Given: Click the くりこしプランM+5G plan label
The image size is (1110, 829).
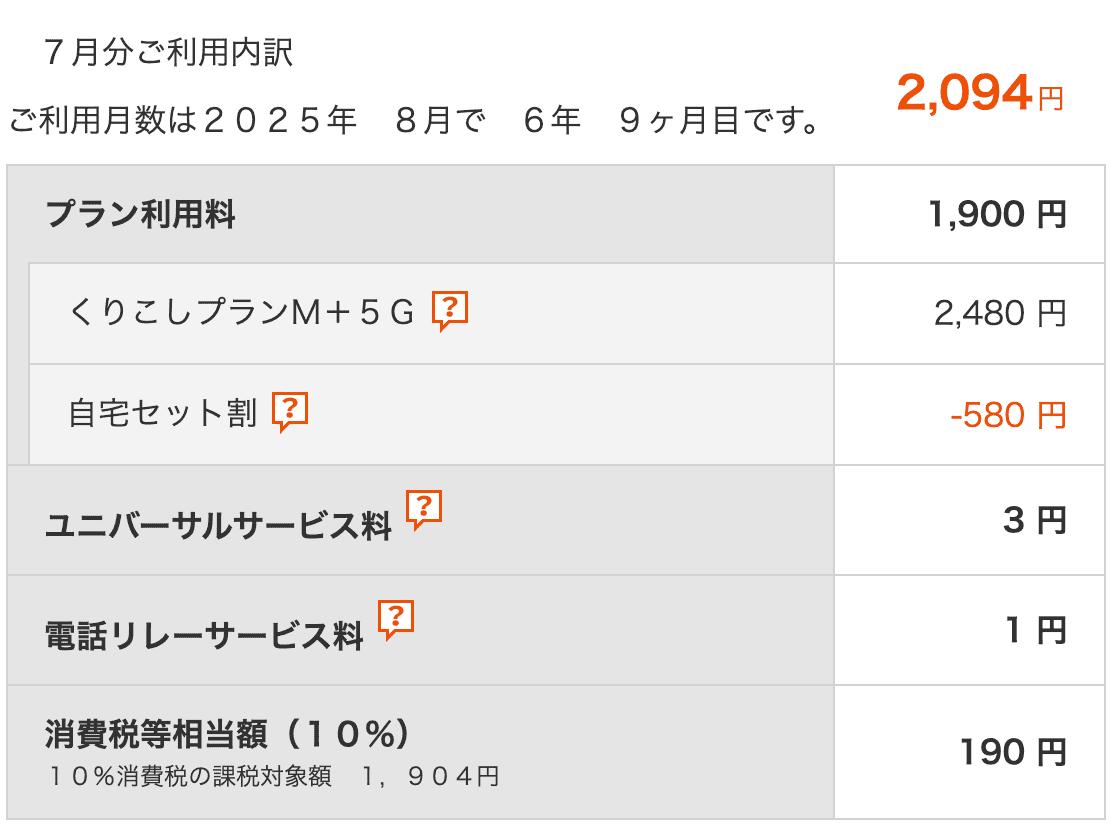Looking at the screenshot, I should (x=241, y=311).
